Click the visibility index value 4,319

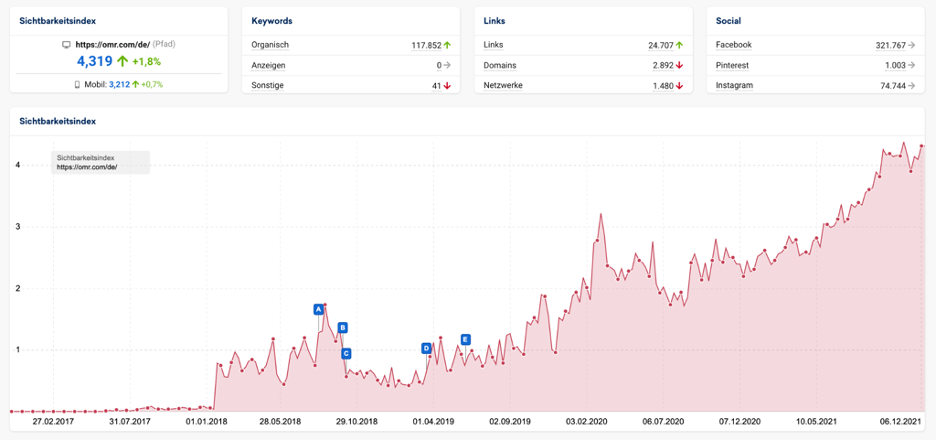95,61
